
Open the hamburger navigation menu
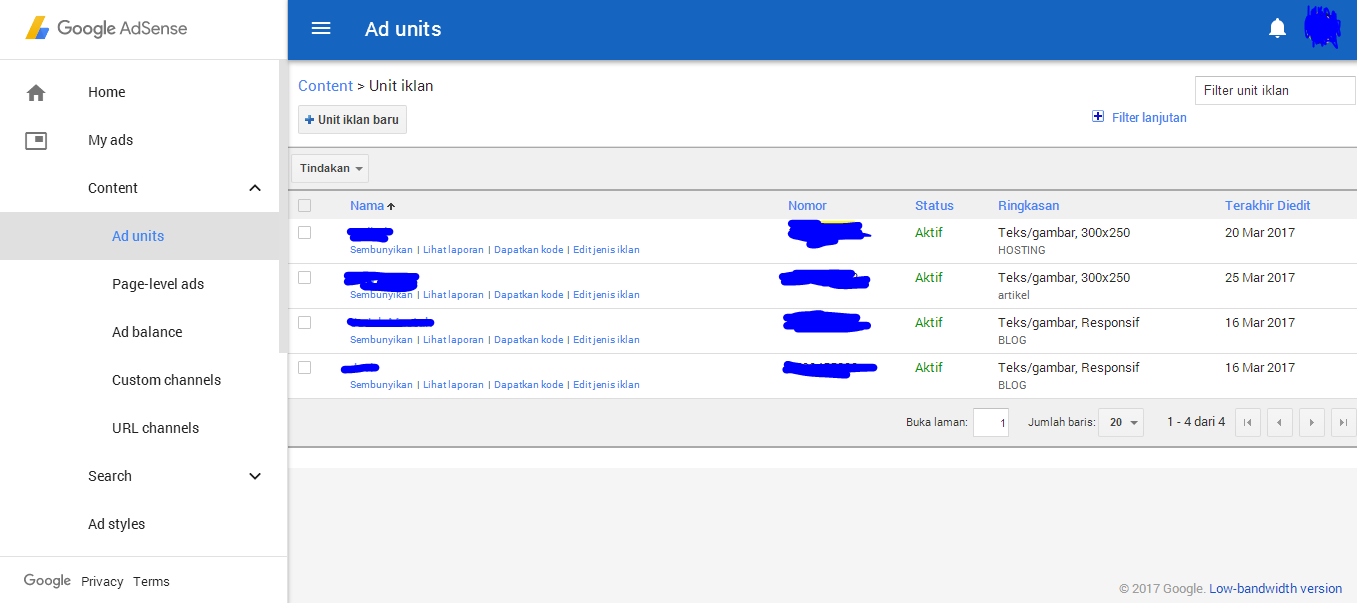click(x=320, y=28)
